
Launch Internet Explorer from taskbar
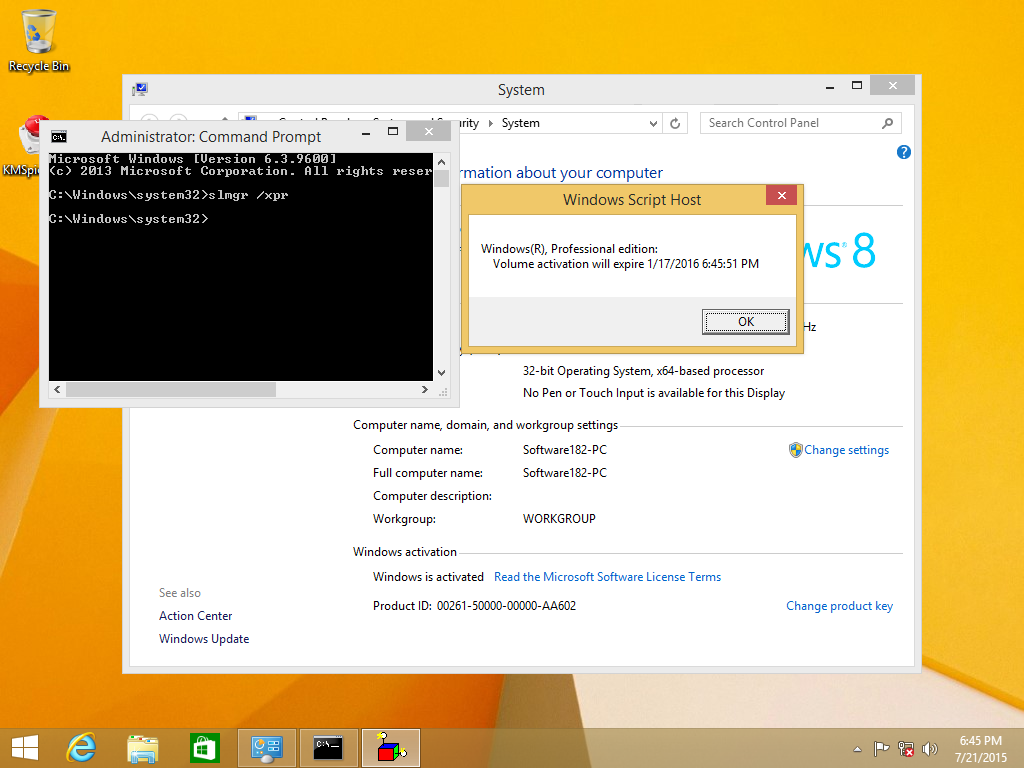82,748
